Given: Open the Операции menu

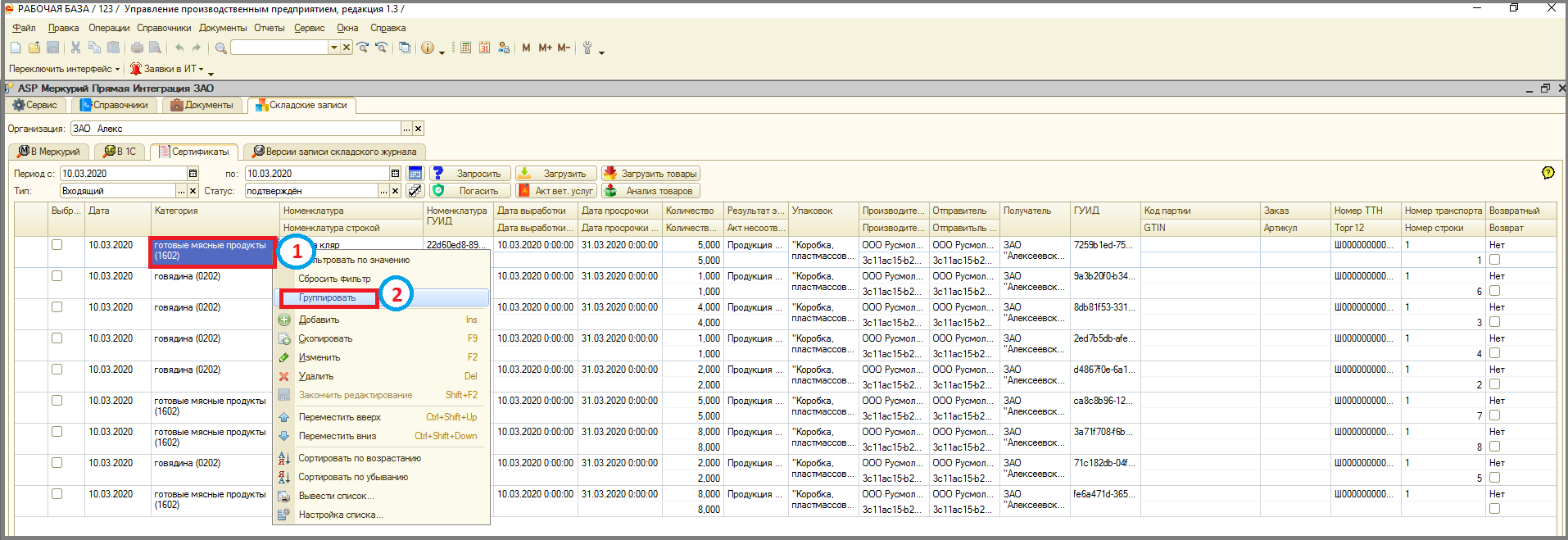Looking at the screenshot, I should point(109,28).
